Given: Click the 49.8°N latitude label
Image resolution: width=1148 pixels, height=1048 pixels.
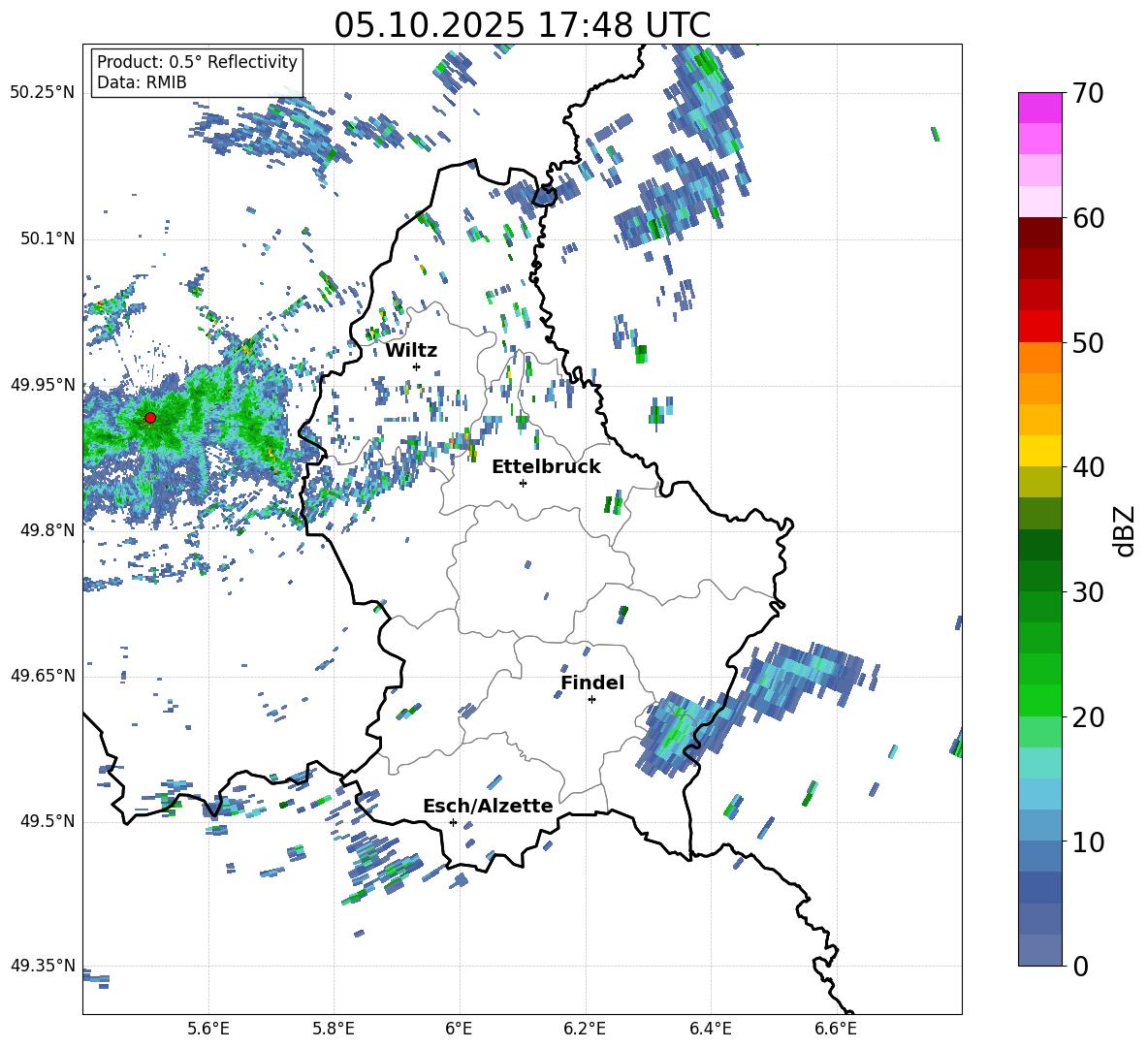Looking at the screenshot, I should pos(48,530).
